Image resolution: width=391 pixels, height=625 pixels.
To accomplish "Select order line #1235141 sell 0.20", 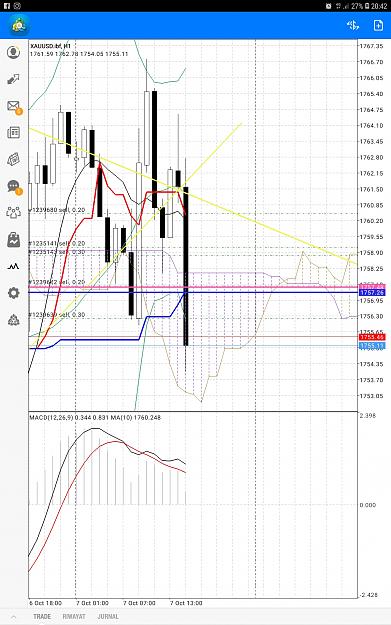I will [57, 243].
